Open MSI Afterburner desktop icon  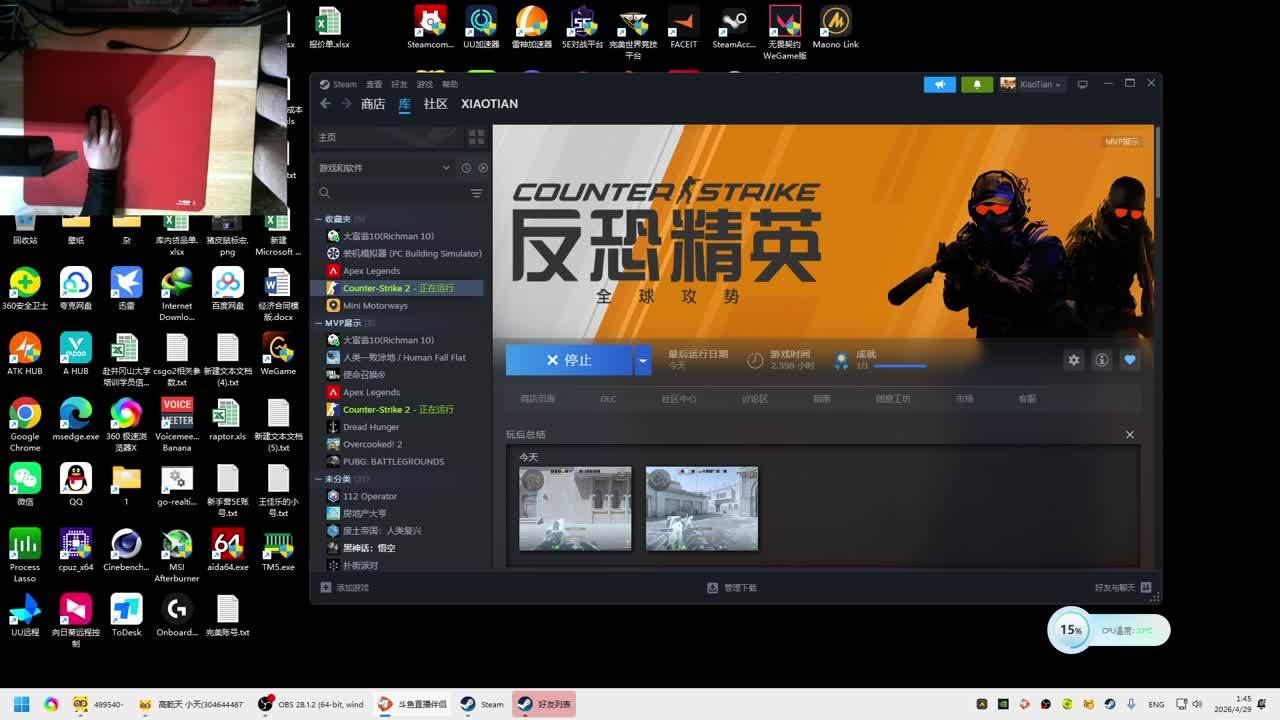pos(177,555)
